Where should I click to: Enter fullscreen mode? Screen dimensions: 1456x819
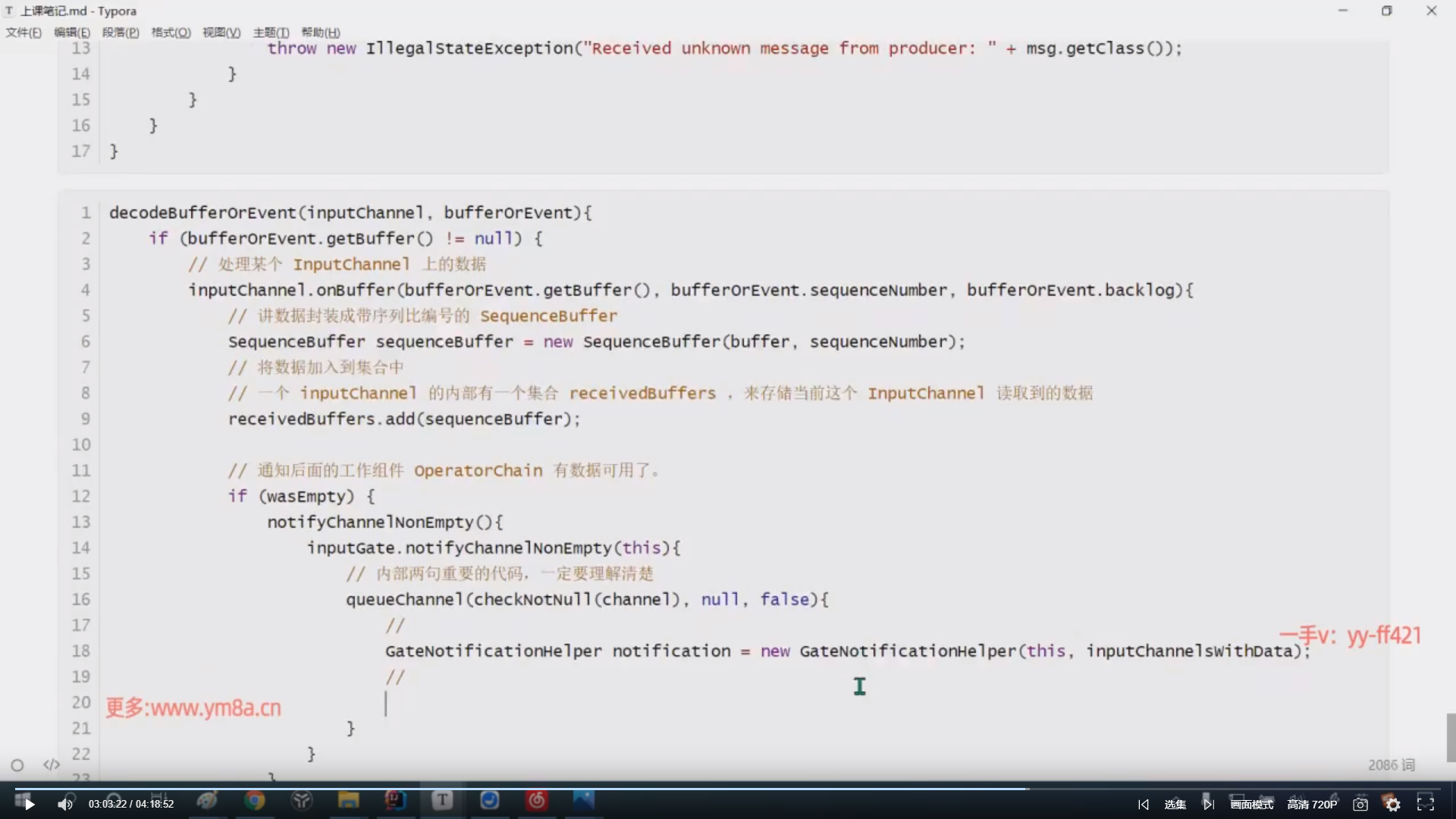(x=1426, y=804)
